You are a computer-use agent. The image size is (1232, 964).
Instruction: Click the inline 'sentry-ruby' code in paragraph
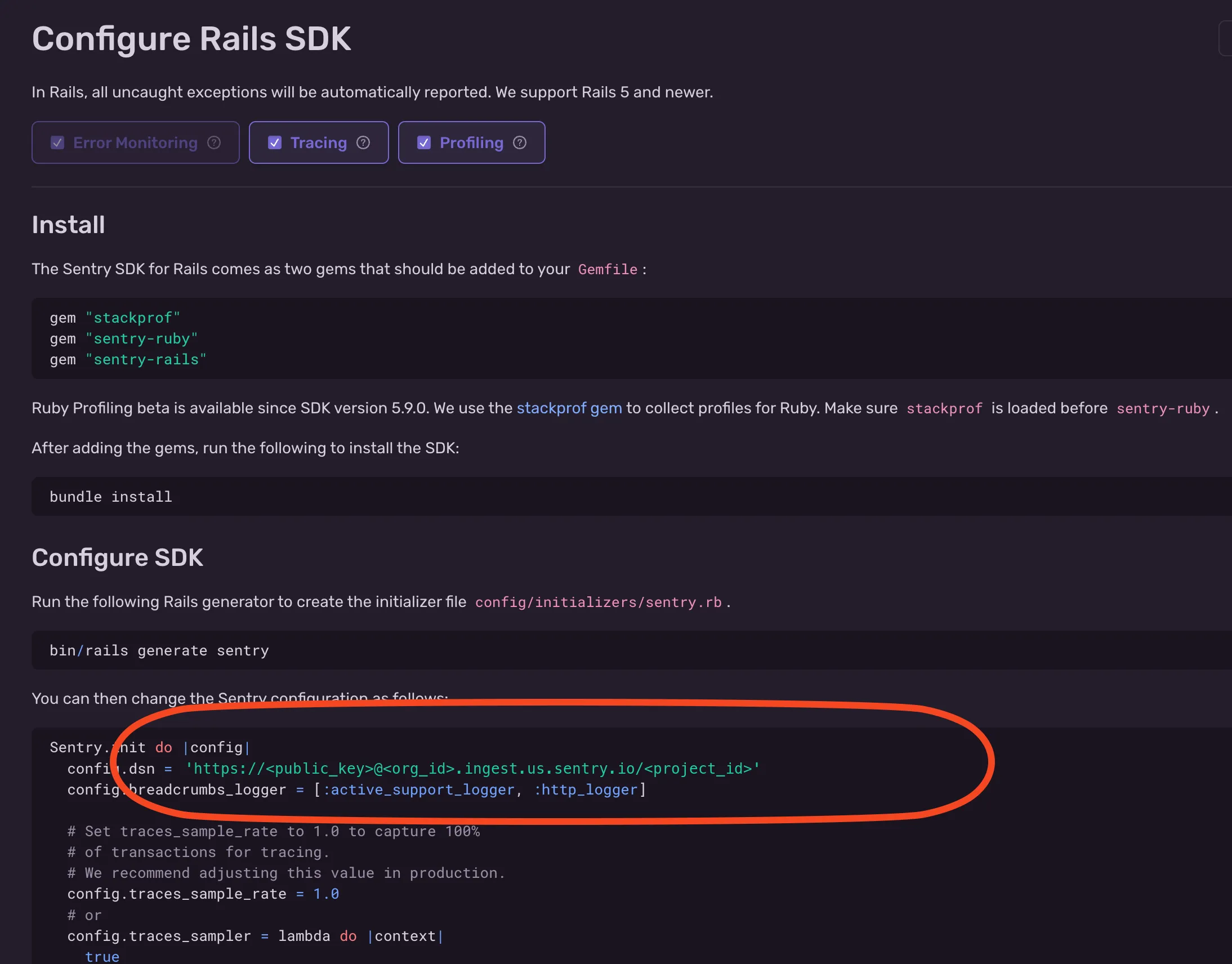pyautogui.click(x=1163, y=409)
